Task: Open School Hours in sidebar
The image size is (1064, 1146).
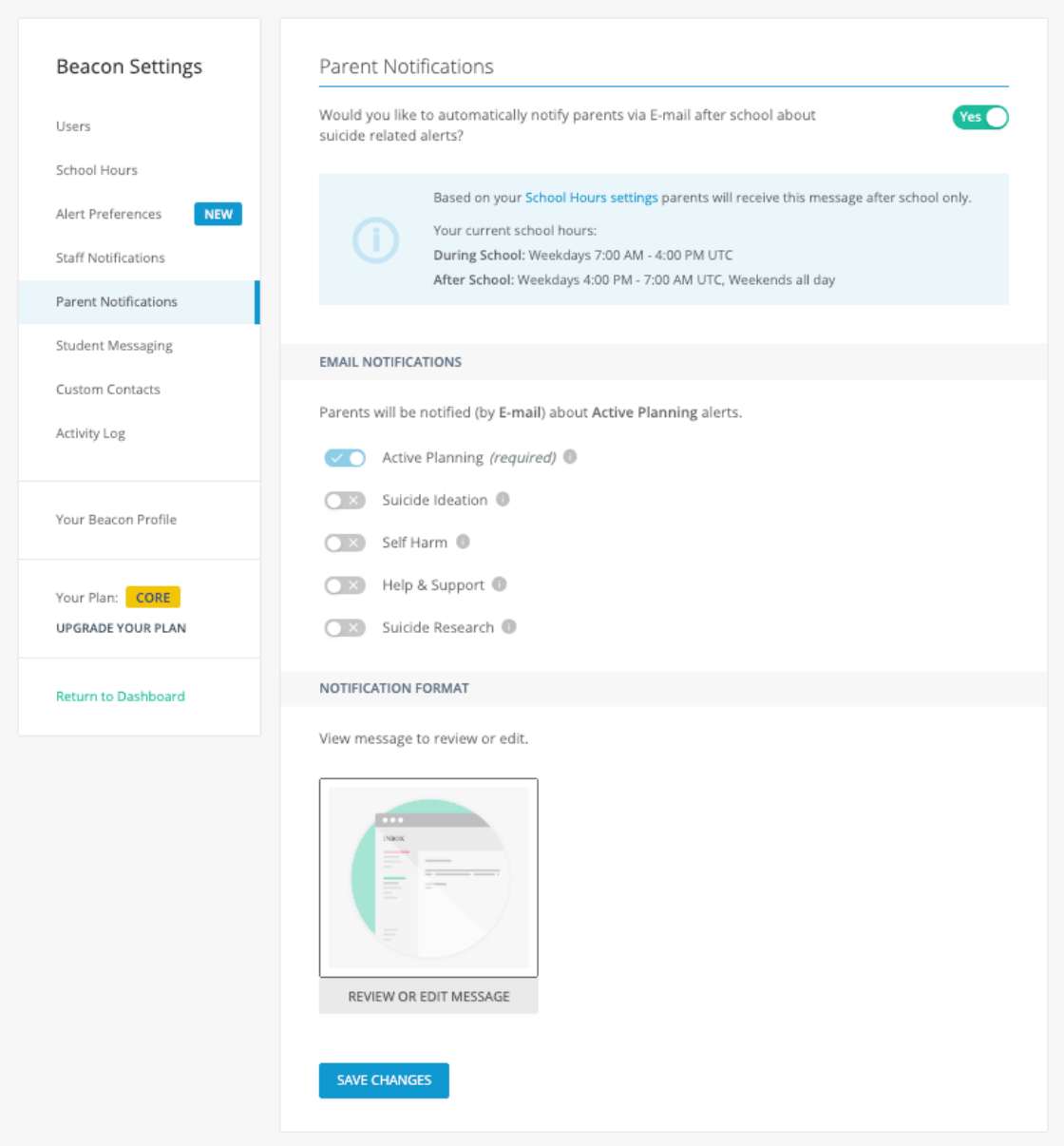Action: (97, 170)
